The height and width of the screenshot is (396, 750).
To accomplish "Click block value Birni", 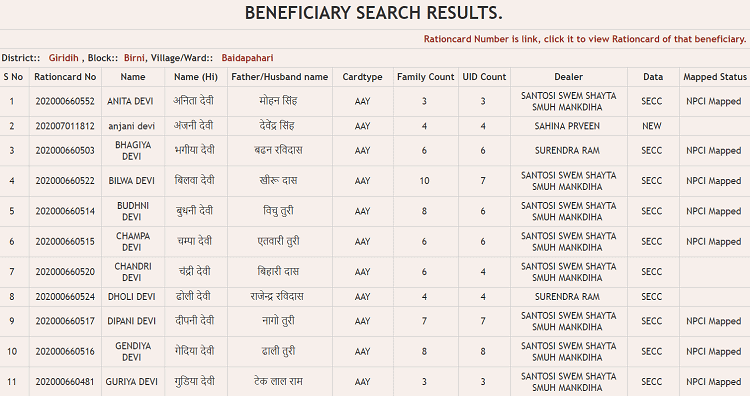I will coord(134,58).
